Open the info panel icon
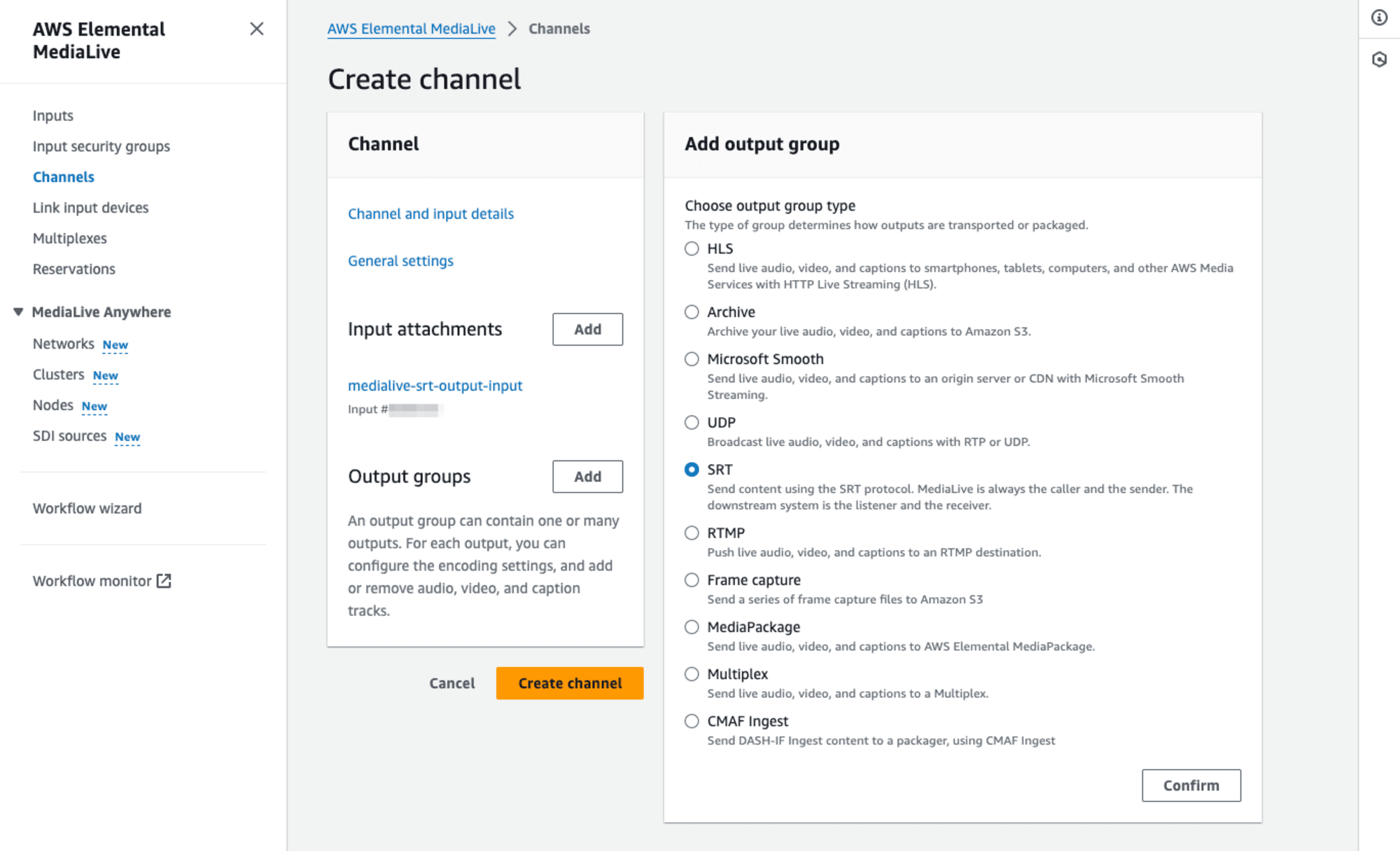The image size is (1400, 851). pos(1379,17)
